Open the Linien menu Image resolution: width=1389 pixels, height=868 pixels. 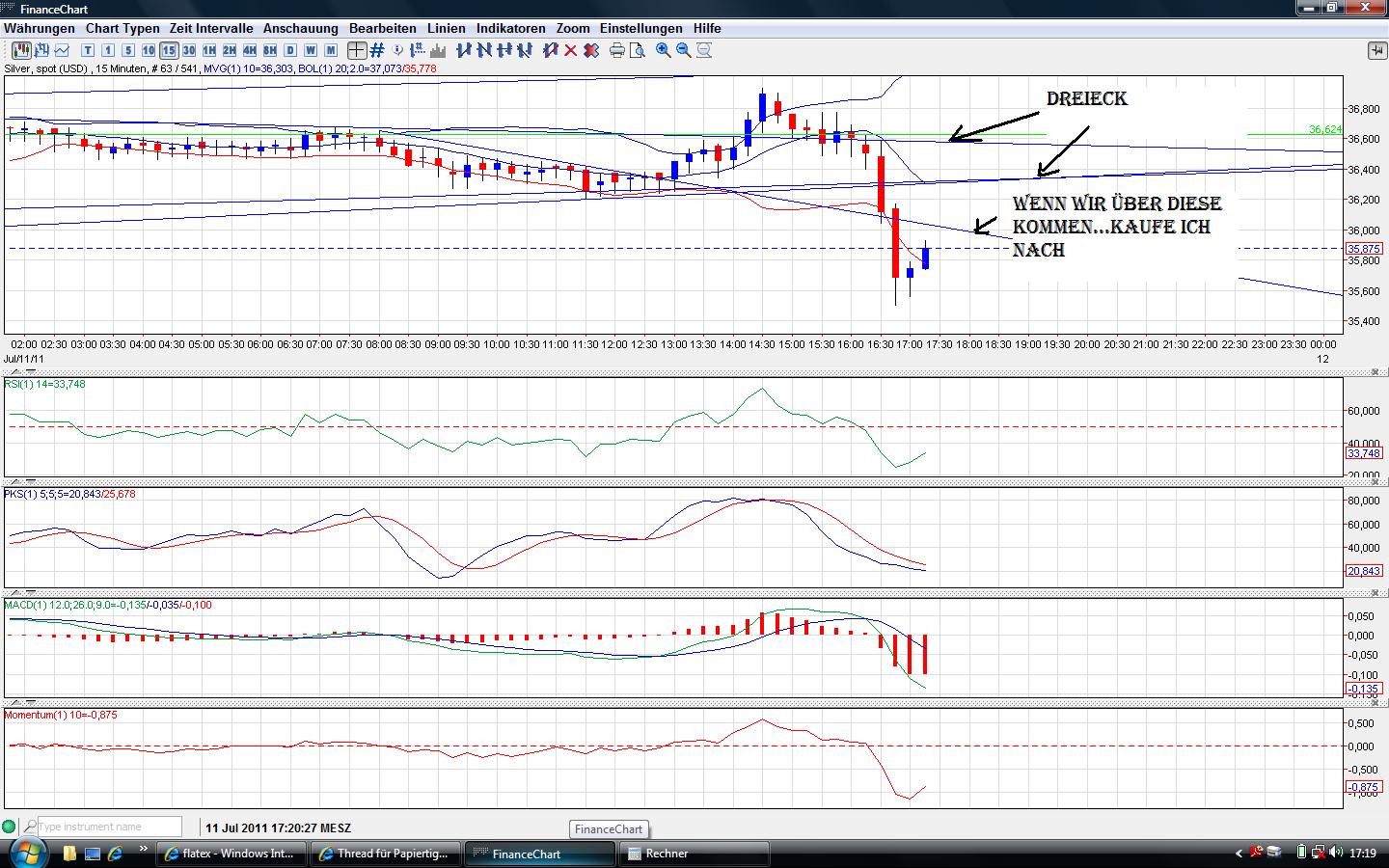pyautogui.click(x=447, y=29)
